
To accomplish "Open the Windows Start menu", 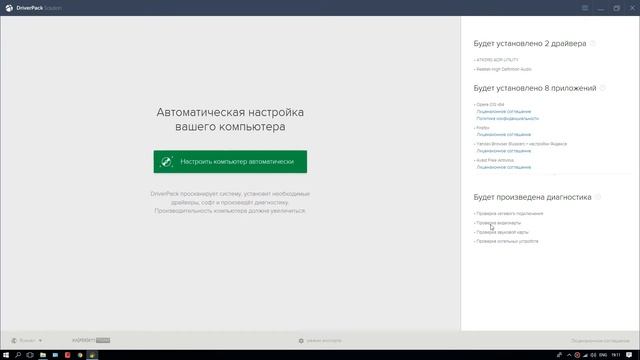I will tap(6, 355).
